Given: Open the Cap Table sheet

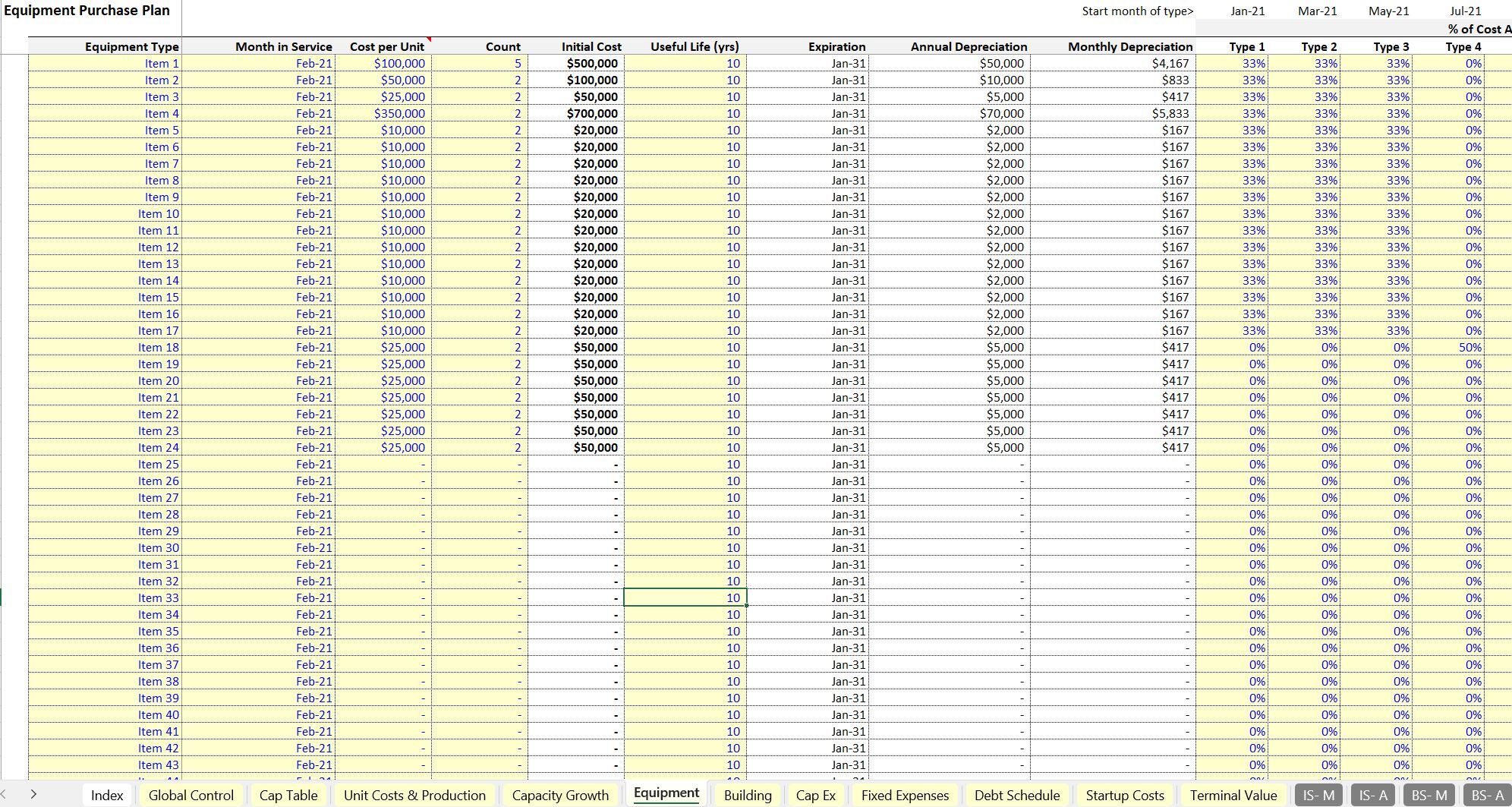Looking at the screenshot, I should point(288,795).
